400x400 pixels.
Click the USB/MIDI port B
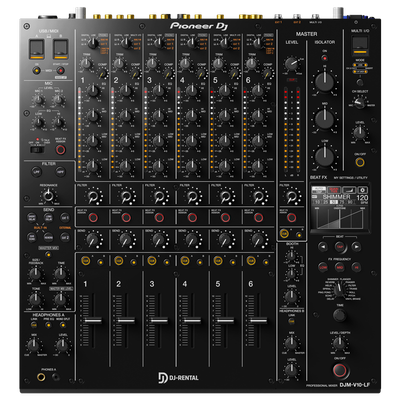61,48
